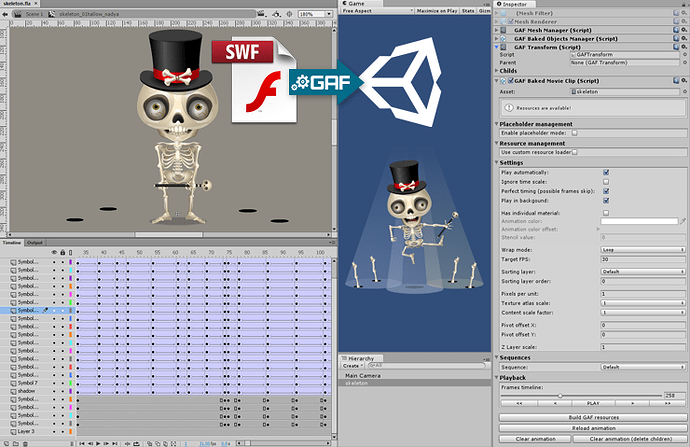Go to the first frame in Flash timeline
This screenshot has width=690, height=447.
coord(82,443)
